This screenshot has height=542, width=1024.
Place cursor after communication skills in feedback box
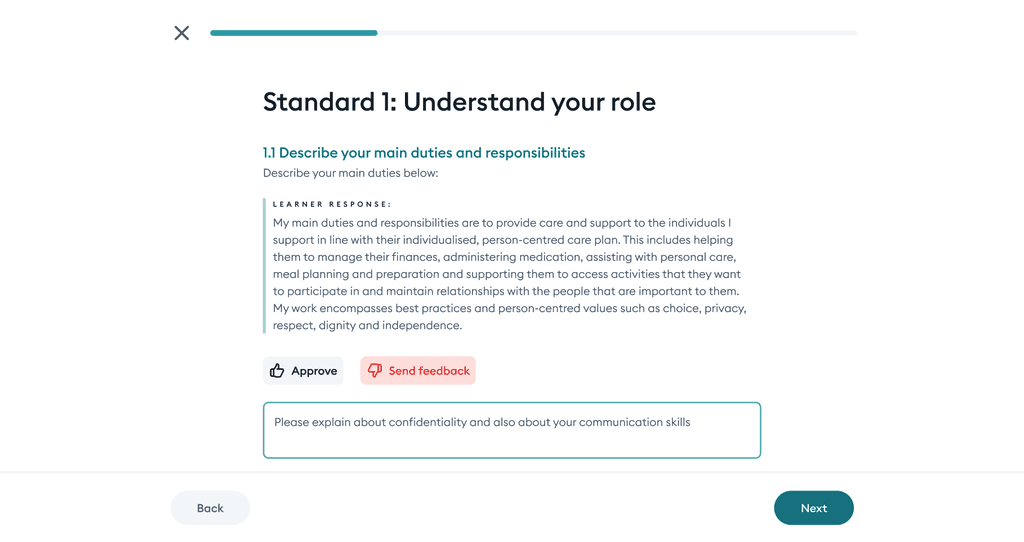coord(691,422)
